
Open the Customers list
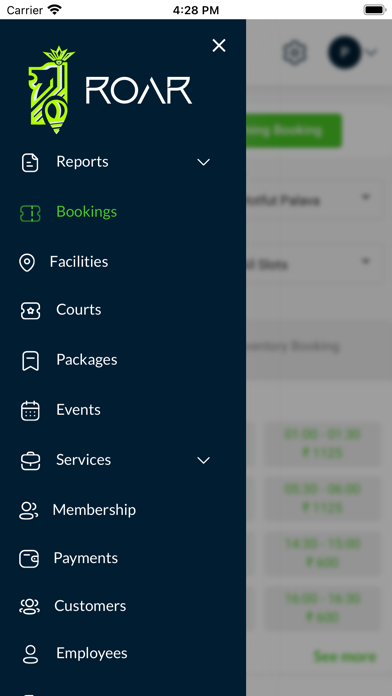coord(90,606)
